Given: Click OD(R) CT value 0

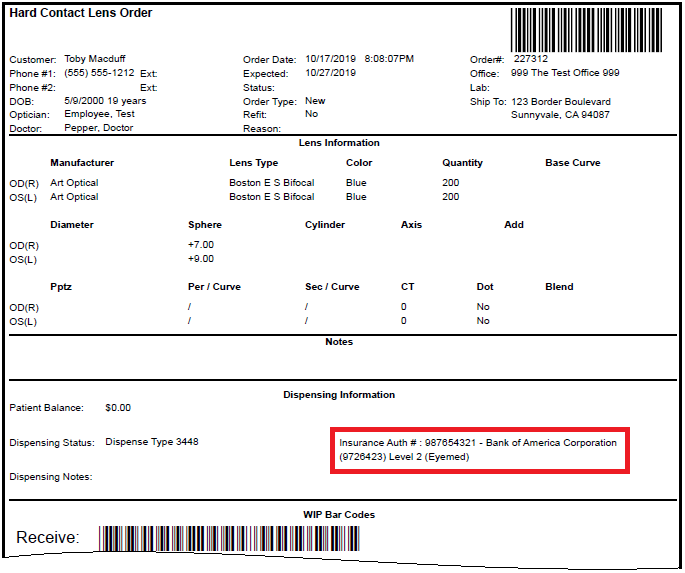Looking at the screenshot, I should click(x=404, y=307).
